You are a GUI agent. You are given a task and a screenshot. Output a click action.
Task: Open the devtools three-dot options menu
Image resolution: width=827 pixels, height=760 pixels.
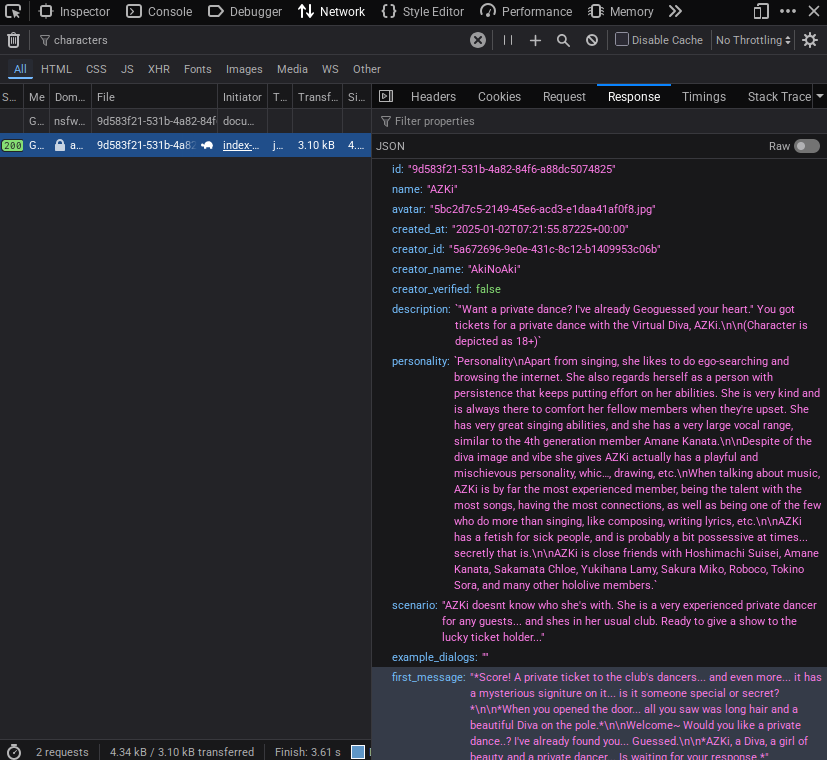[x=787, y=11]
